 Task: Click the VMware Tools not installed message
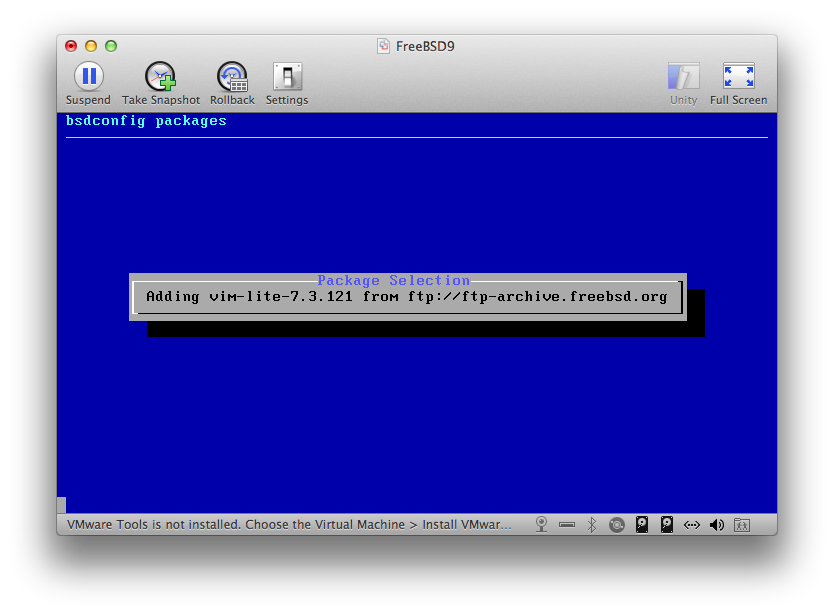pos(289,525)
